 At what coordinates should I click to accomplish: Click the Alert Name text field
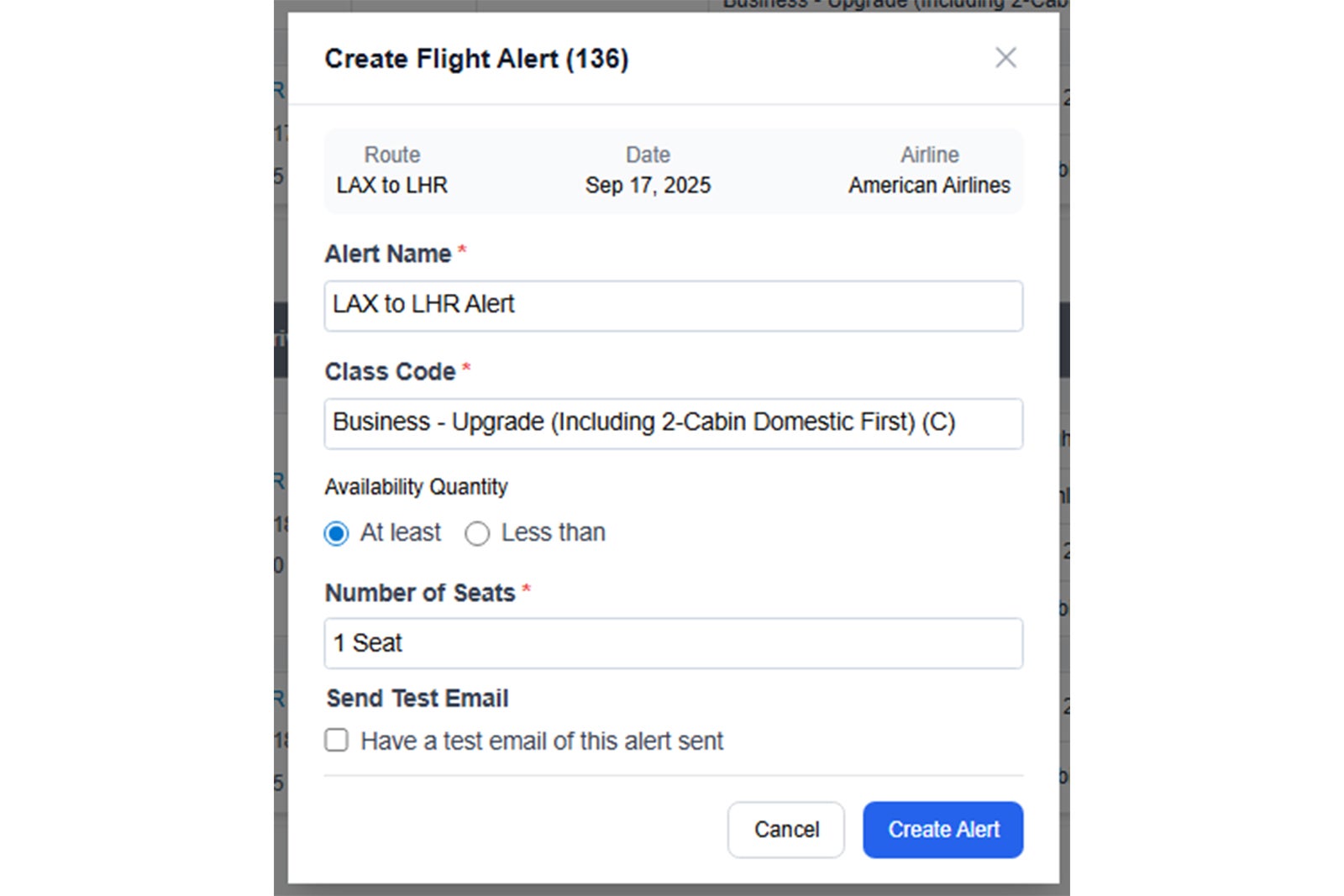click(673, 306)
